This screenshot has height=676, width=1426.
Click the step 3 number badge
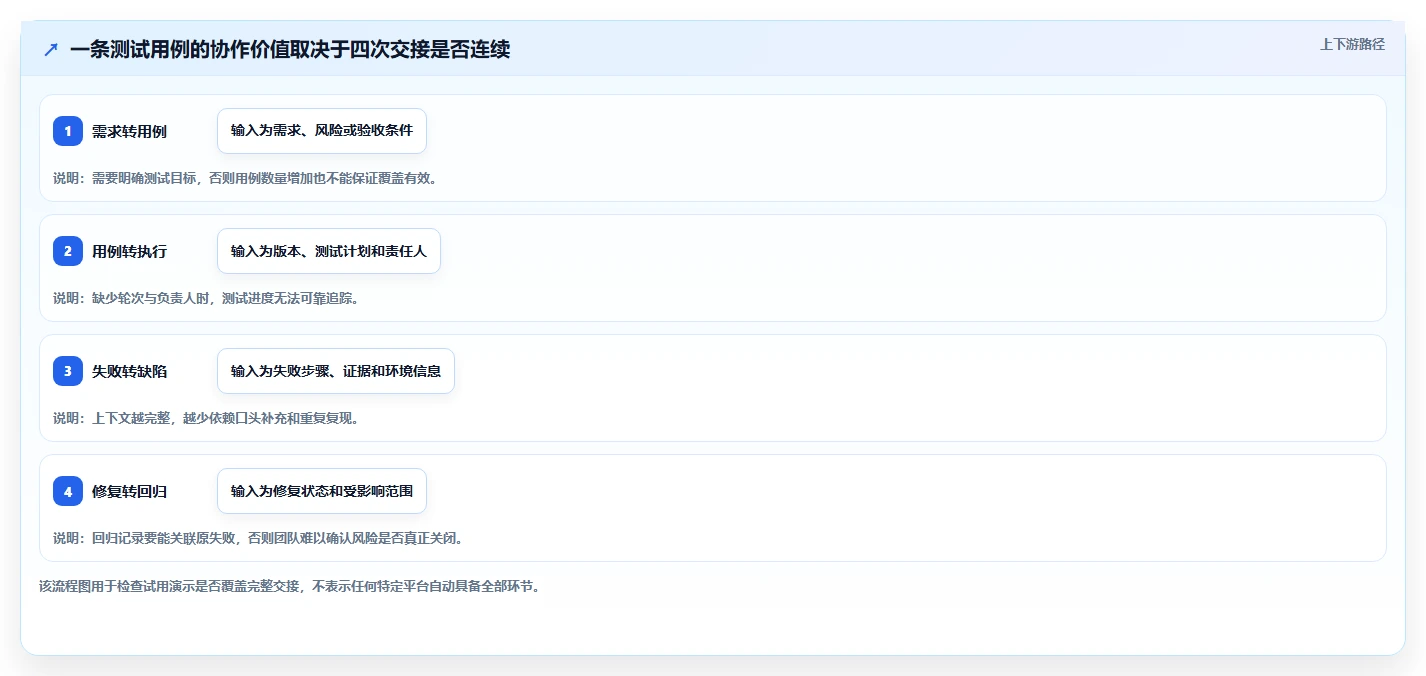[68, 371]
